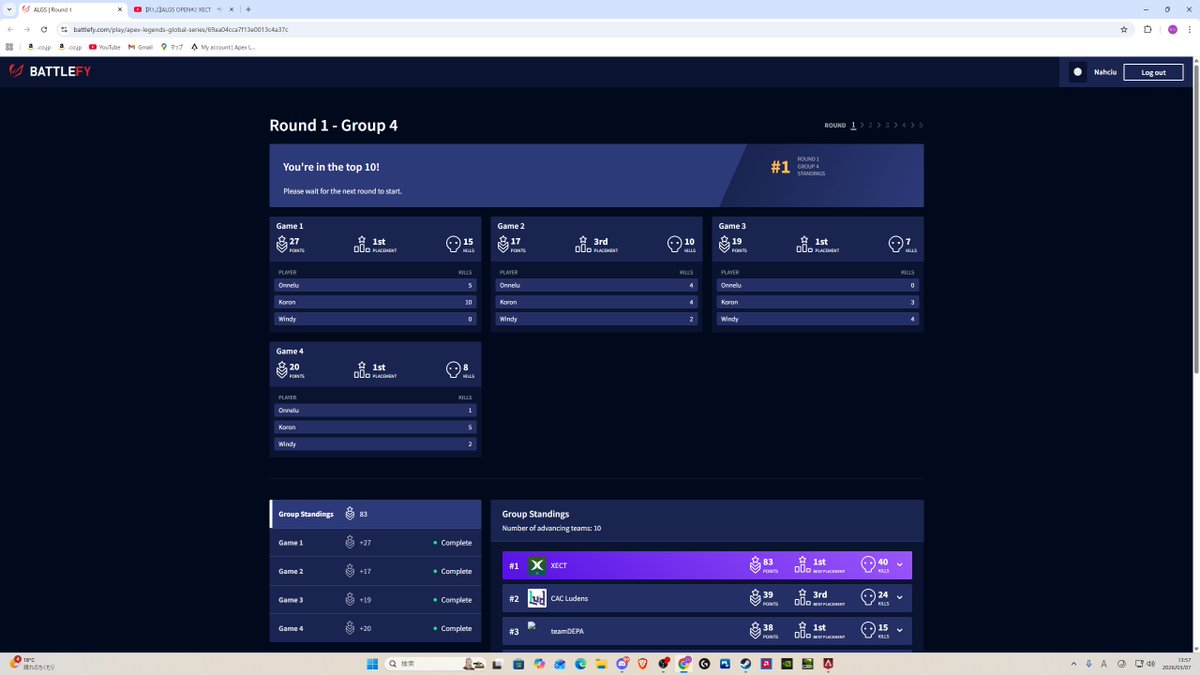Reload the page with browser refresh

pos(44,29)
